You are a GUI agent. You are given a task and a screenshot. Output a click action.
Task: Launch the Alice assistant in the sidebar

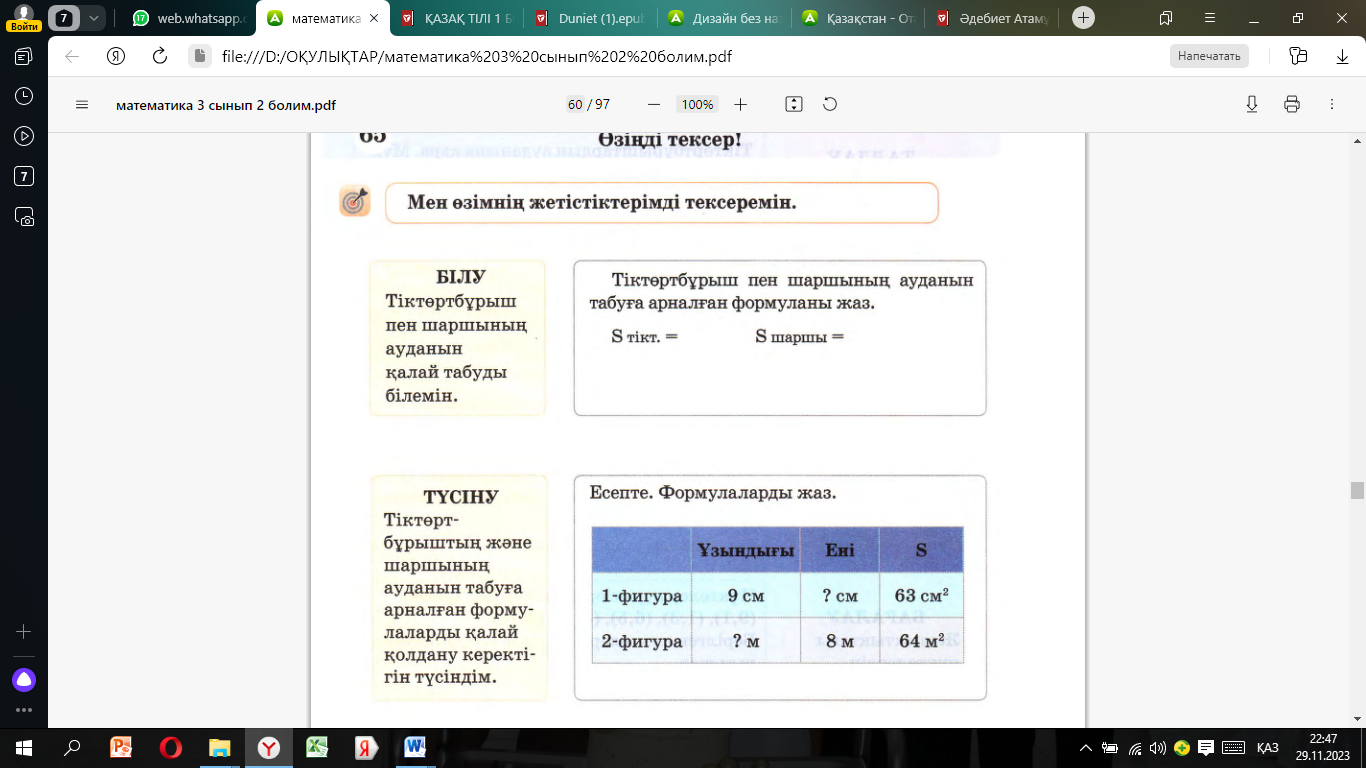coord(24,680)
